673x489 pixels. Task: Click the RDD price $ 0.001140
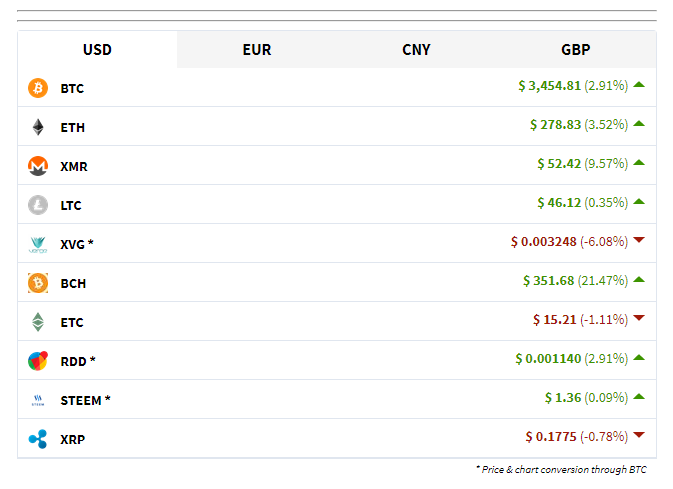tap(548, 359)
